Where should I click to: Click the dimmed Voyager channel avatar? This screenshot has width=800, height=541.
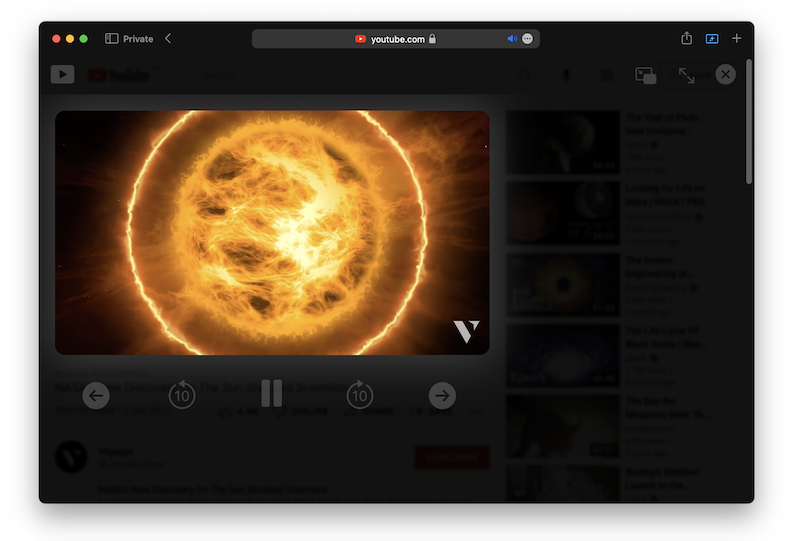coord(71,457)
